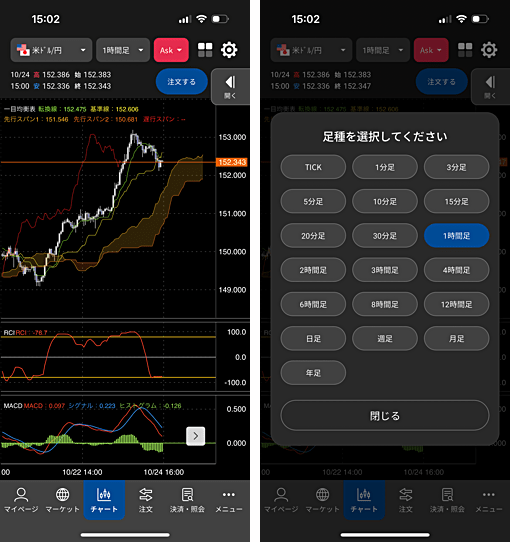Open the 注文 order arrows icon

point(146,500)
